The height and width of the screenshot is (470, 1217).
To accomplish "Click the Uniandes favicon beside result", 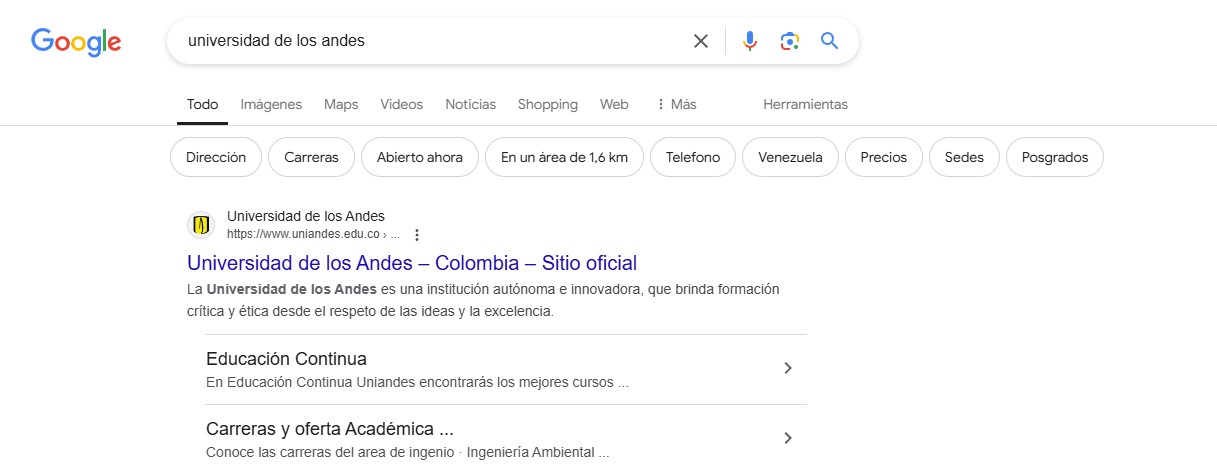I will (x=201, y=225).
